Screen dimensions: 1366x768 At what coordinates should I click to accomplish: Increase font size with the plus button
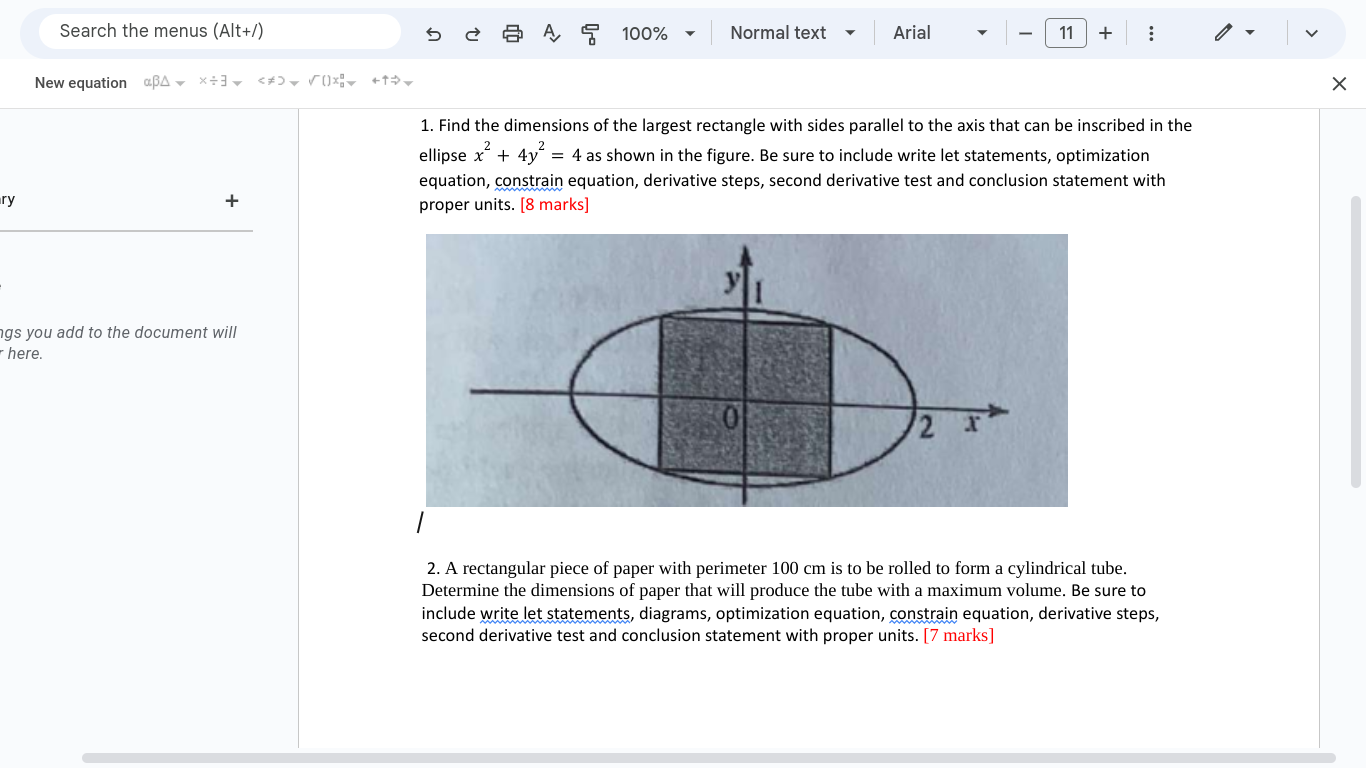point(1105,33)
